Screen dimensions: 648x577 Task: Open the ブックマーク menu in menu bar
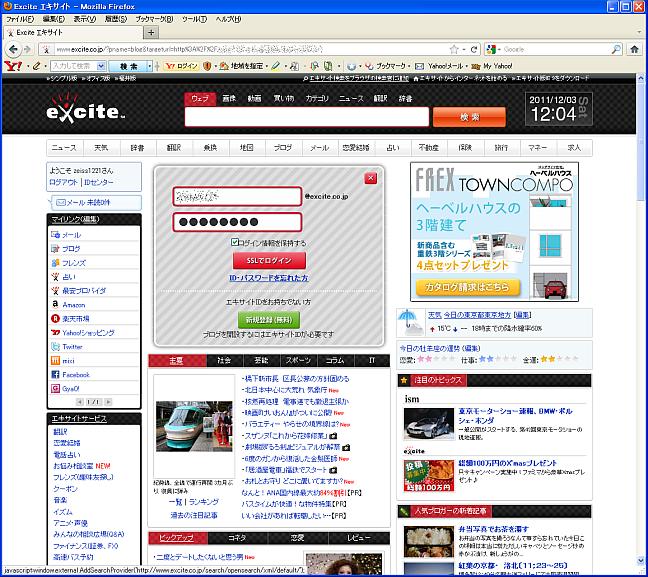[154, 19]
